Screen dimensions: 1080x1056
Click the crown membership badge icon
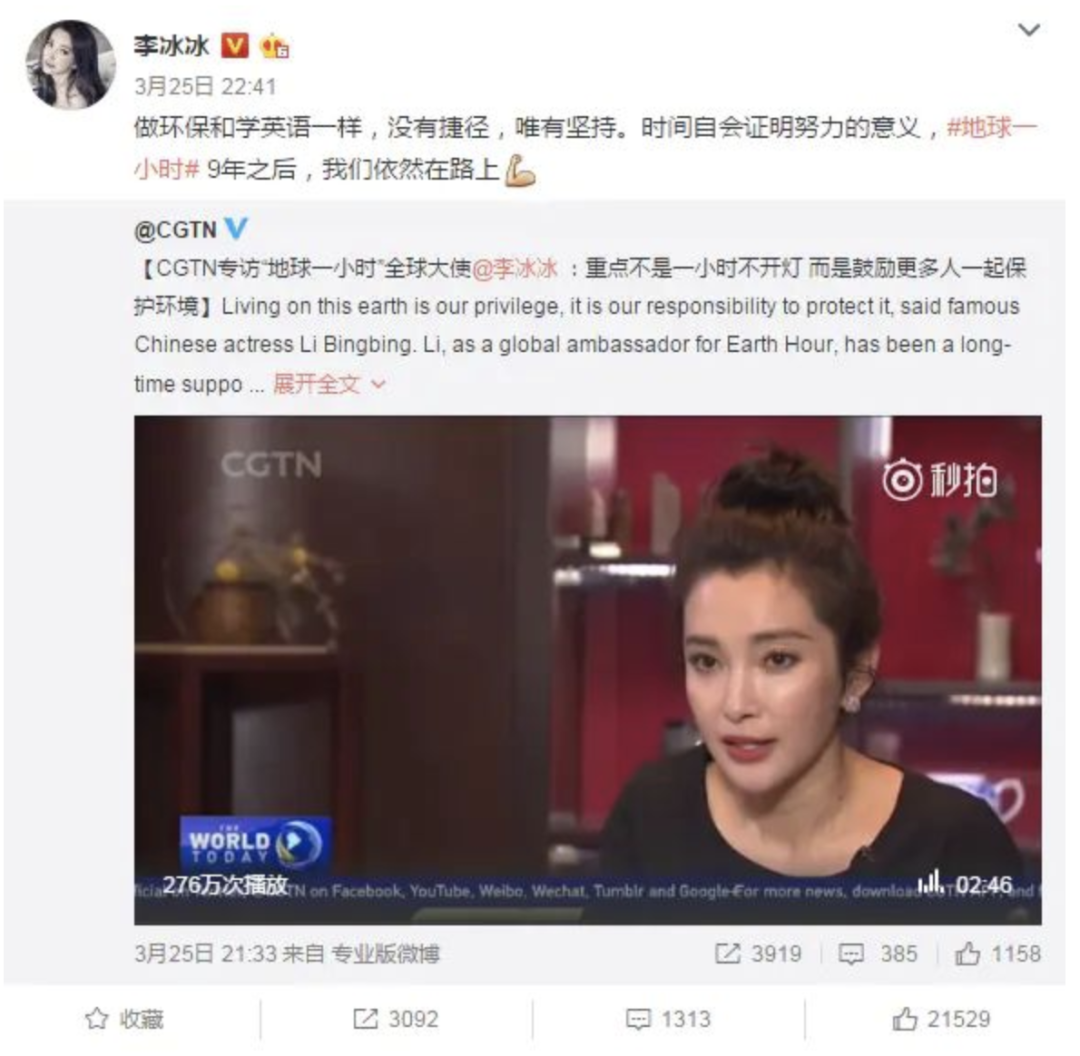tap(273, 46)
